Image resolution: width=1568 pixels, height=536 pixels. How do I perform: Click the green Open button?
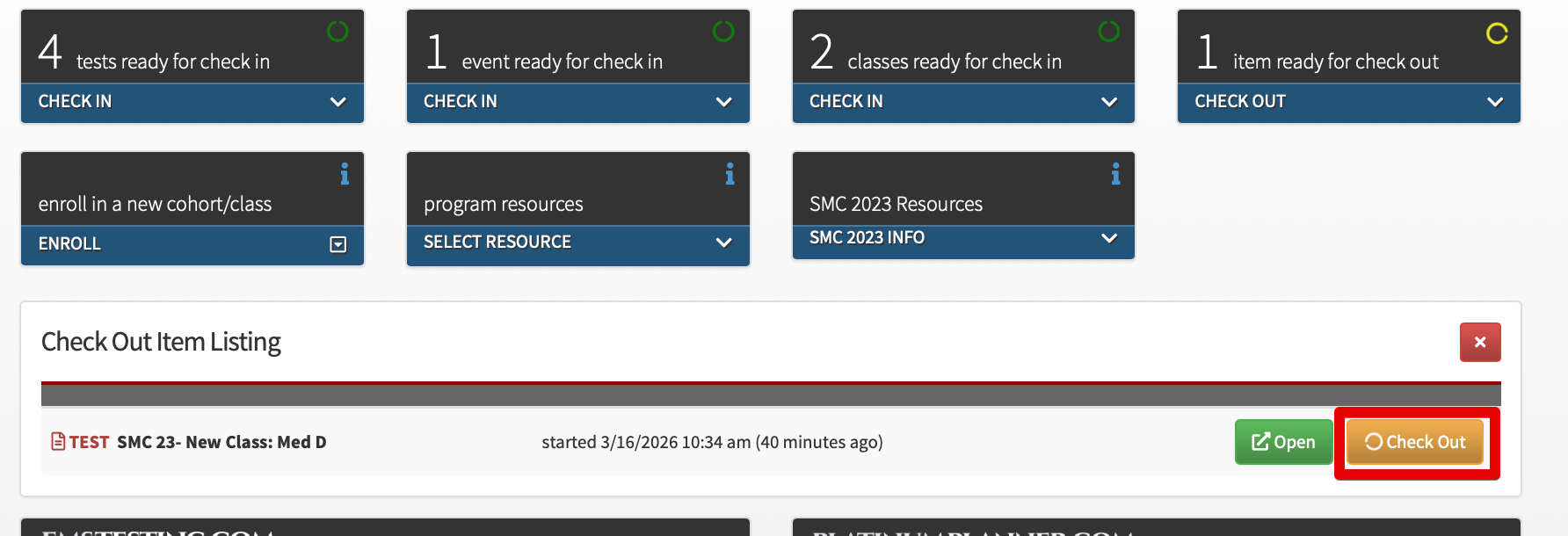coord(1283,442)
